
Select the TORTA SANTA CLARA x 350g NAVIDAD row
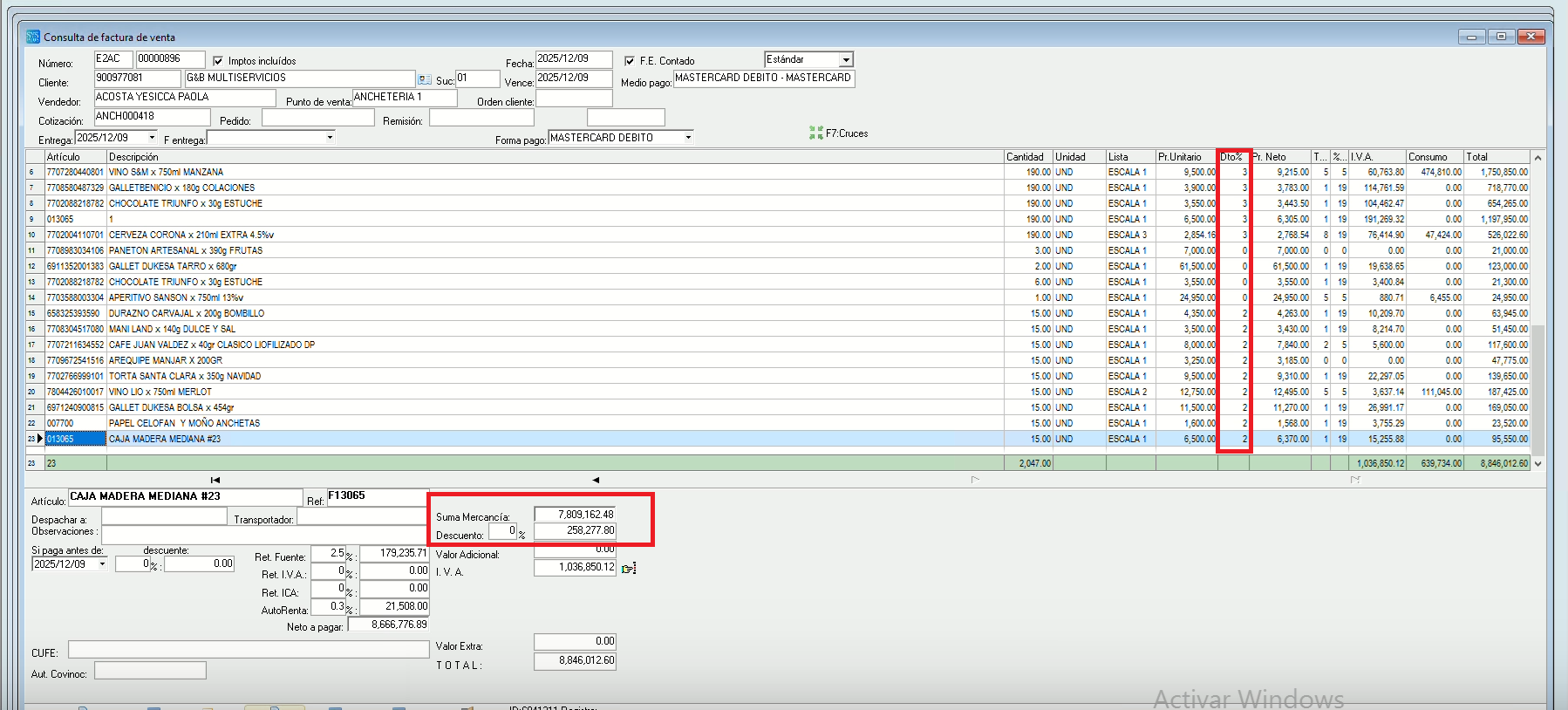pyautogui.click(x=779, y=376)
